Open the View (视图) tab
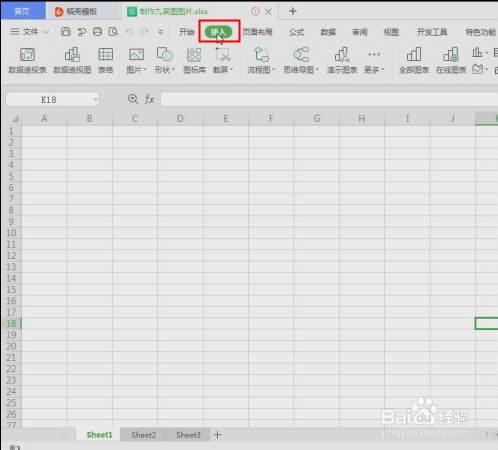498x450 pixels. (391, 32)
